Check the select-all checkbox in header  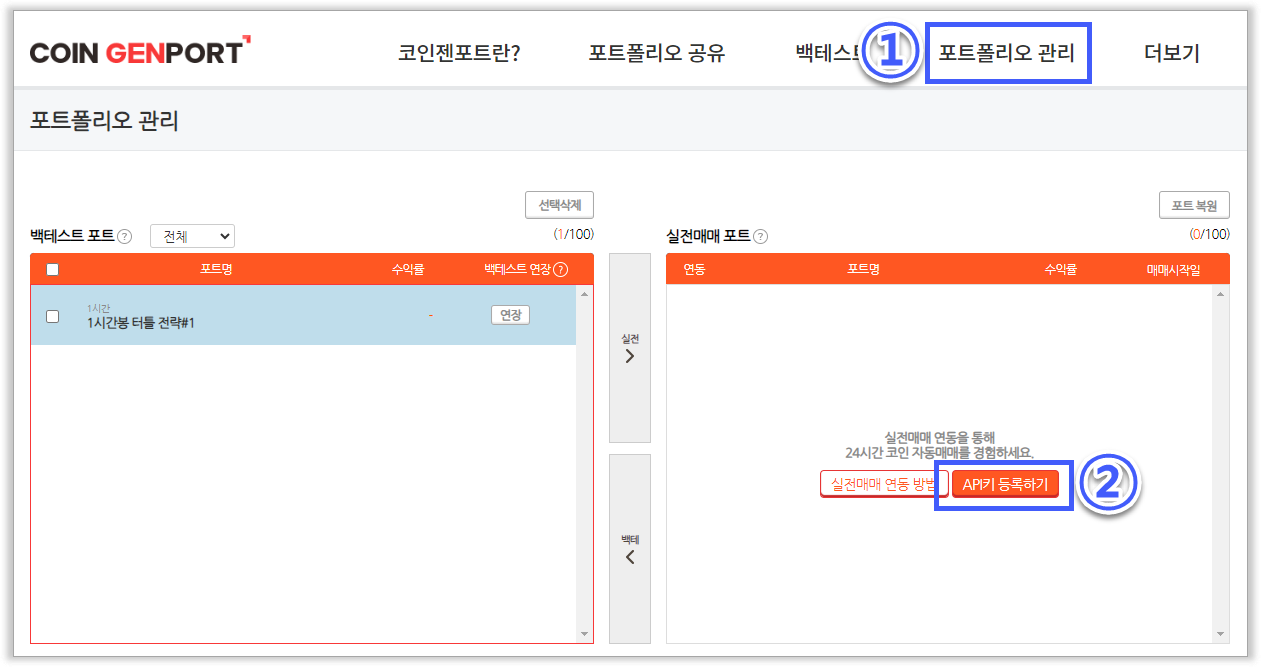click(x=53, y=269)
